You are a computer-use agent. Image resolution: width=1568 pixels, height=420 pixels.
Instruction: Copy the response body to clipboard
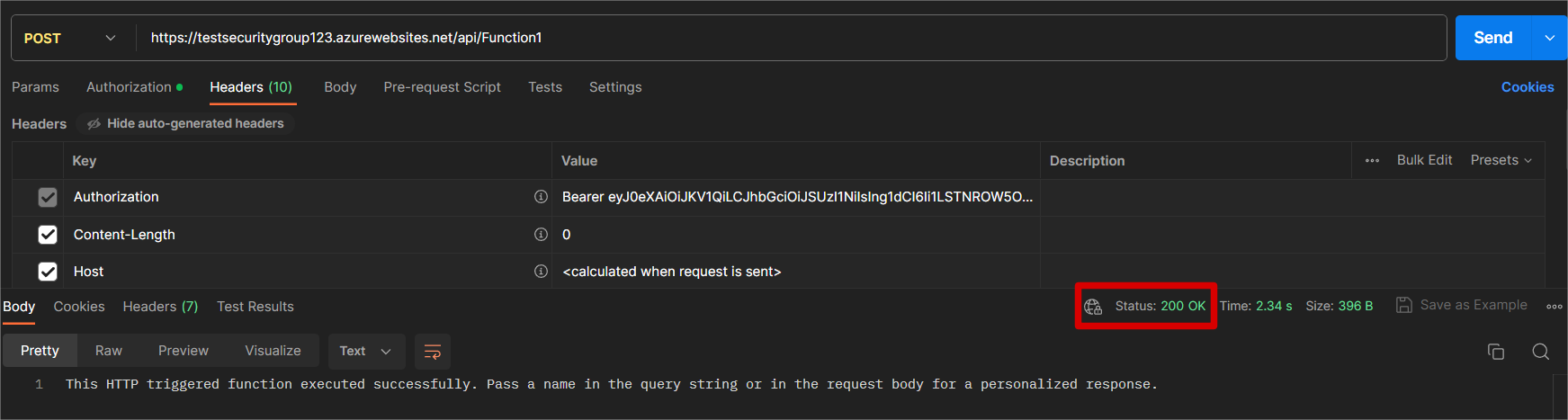pos(1496,352)
